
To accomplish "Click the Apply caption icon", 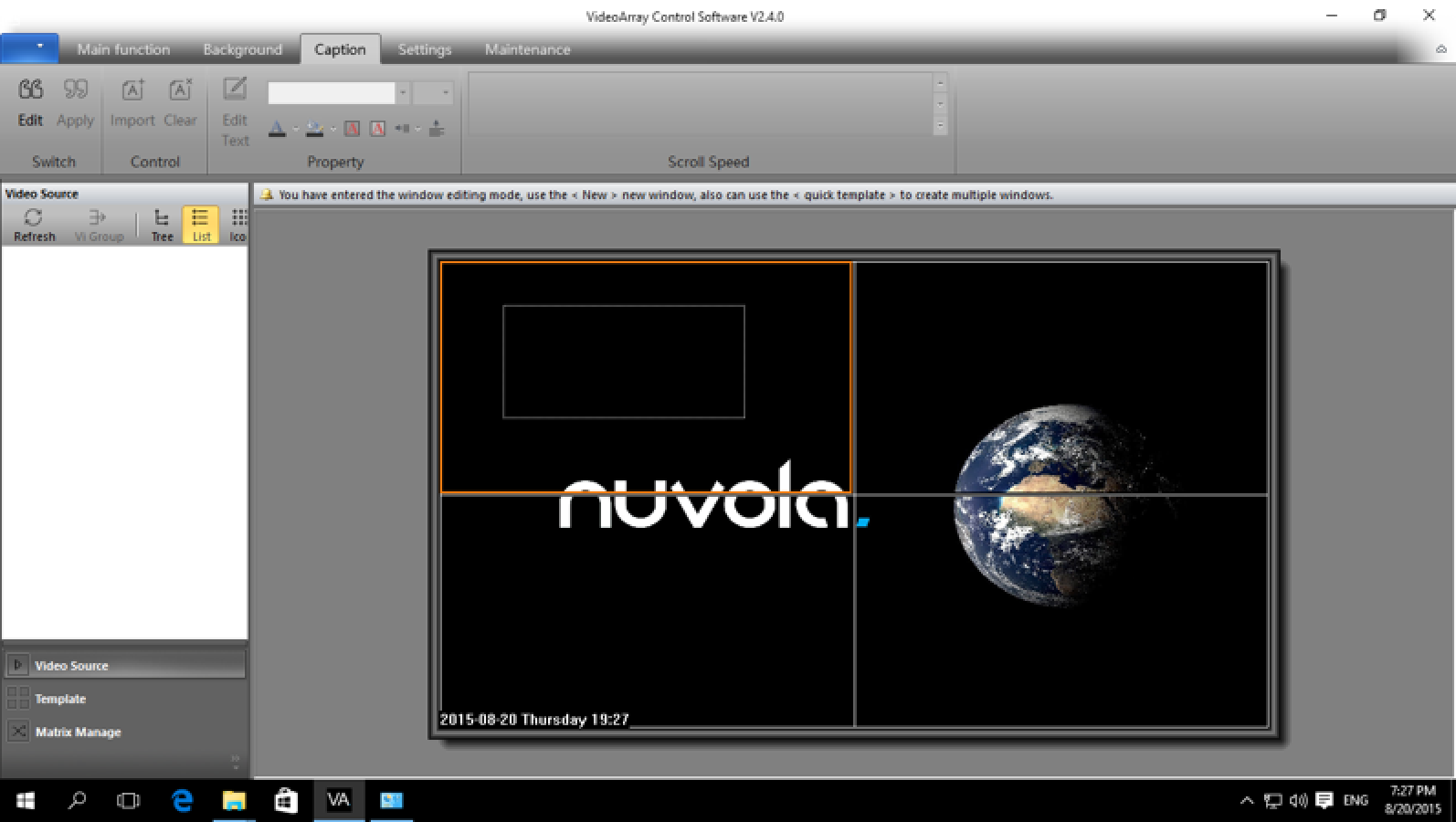I will point(75,90).
